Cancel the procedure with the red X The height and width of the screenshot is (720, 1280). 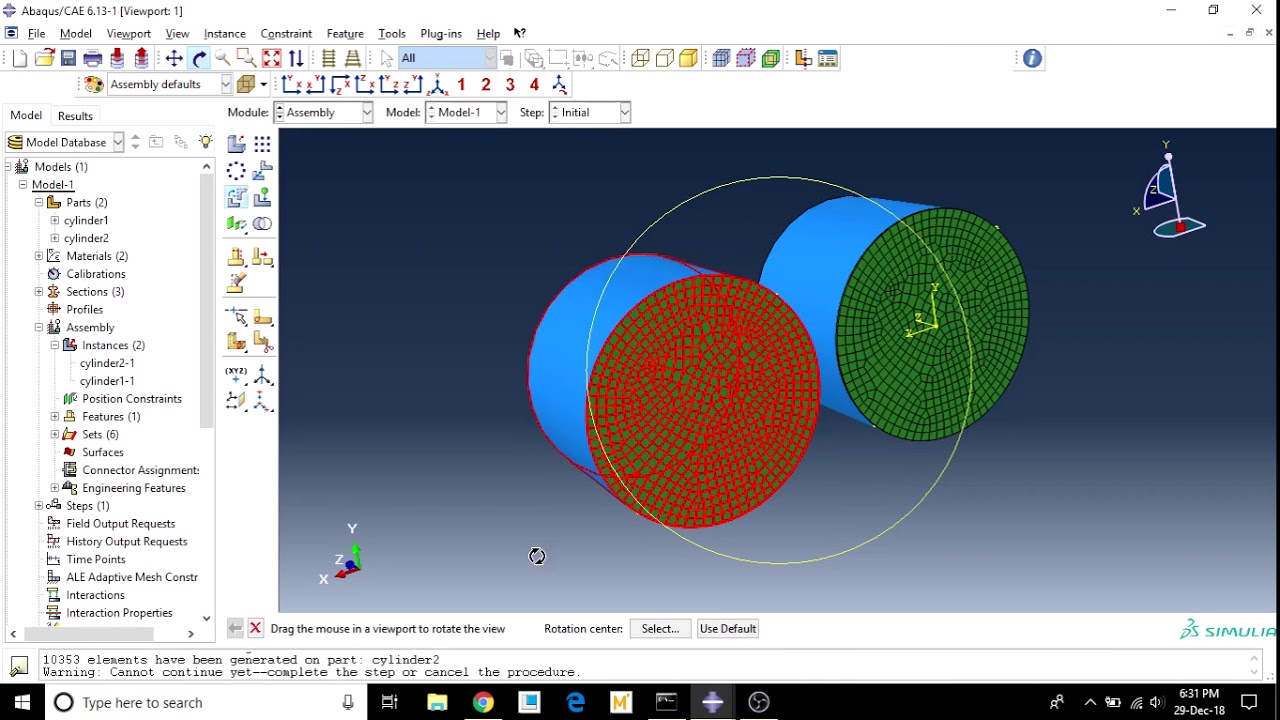click(255, 629)
